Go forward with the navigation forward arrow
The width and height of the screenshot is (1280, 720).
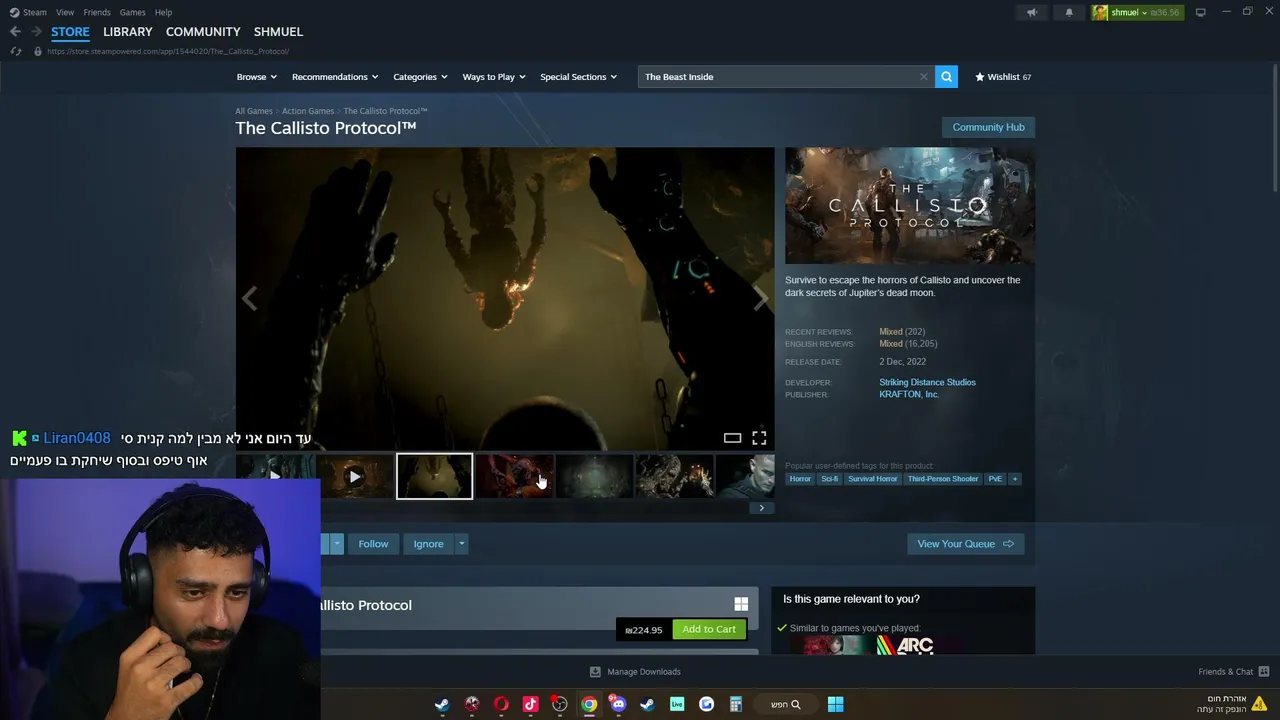[36, 32]
